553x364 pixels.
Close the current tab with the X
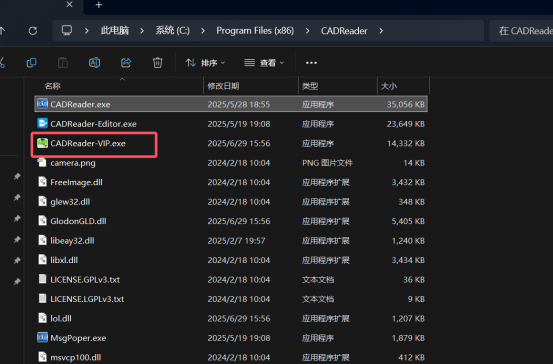[69, 5]
